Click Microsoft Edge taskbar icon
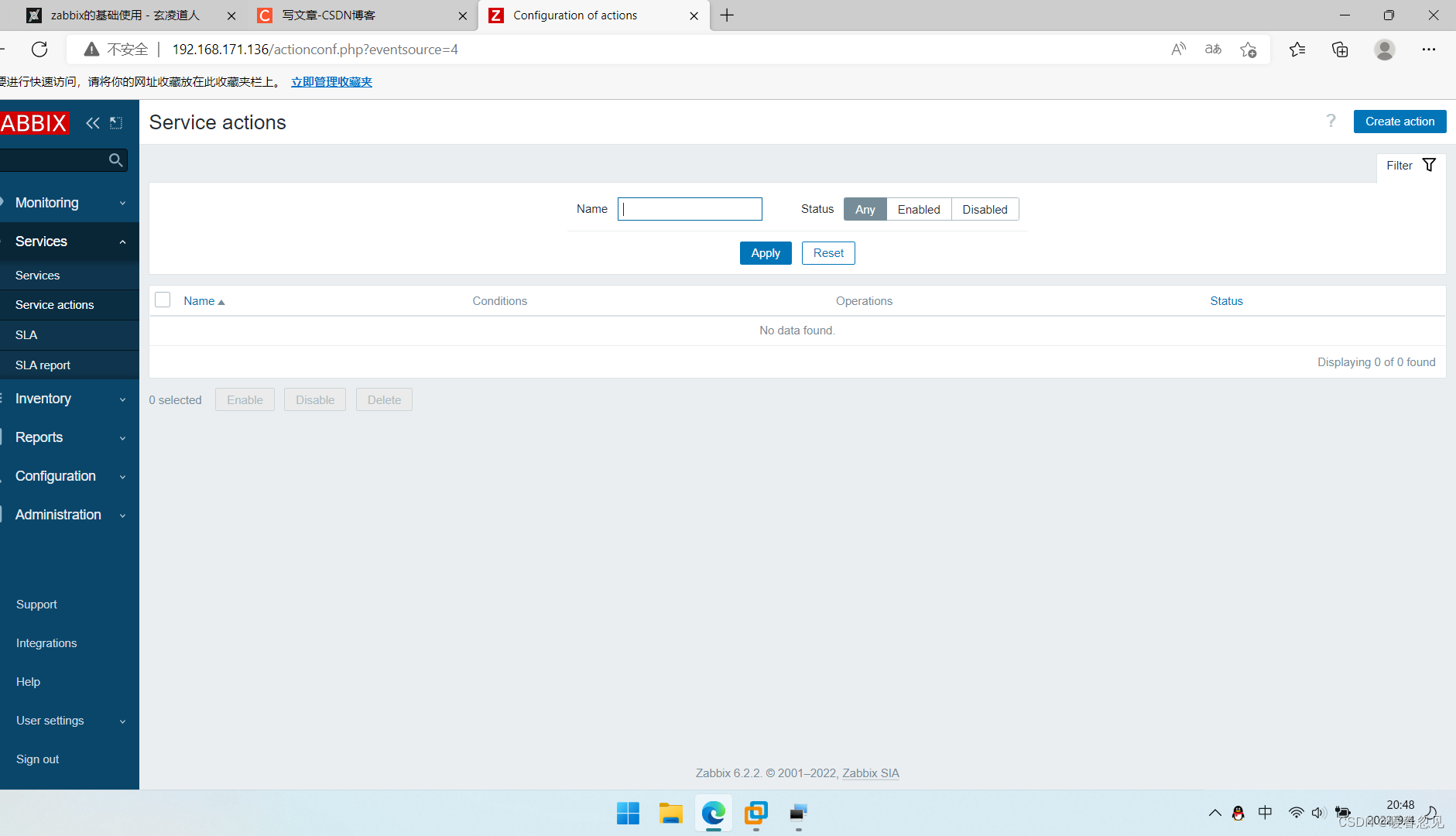This screenshot has width=1456, height=836. pyautogui.click(x=713, y=813)
